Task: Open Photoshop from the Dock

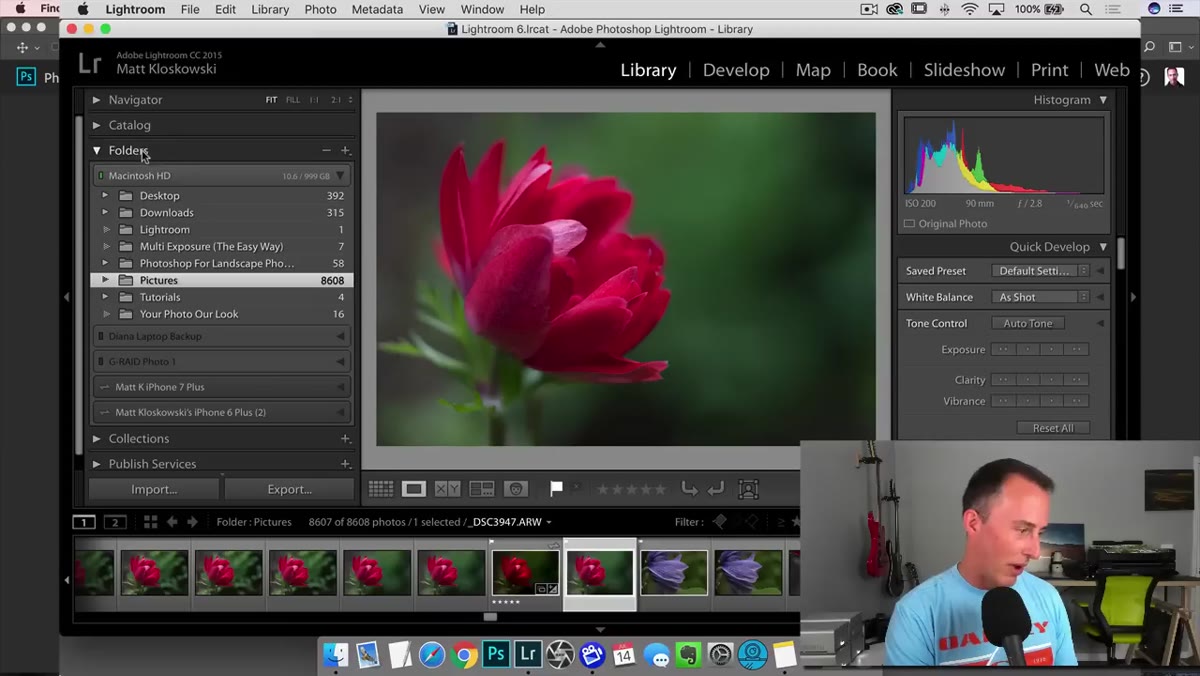Action: 496,655
